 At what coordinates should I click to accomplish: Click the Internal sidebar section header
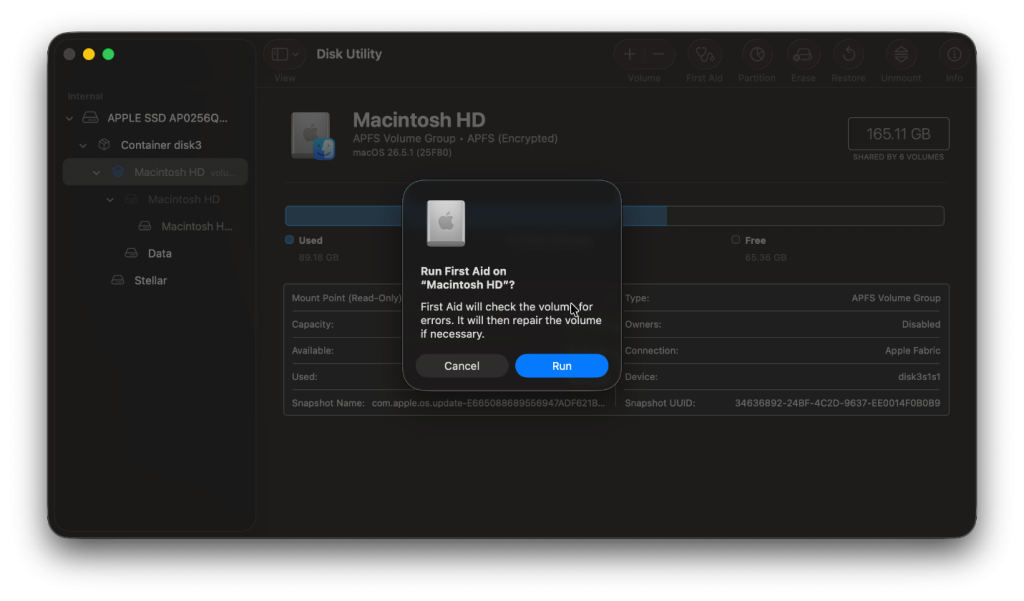click(85, 96)
